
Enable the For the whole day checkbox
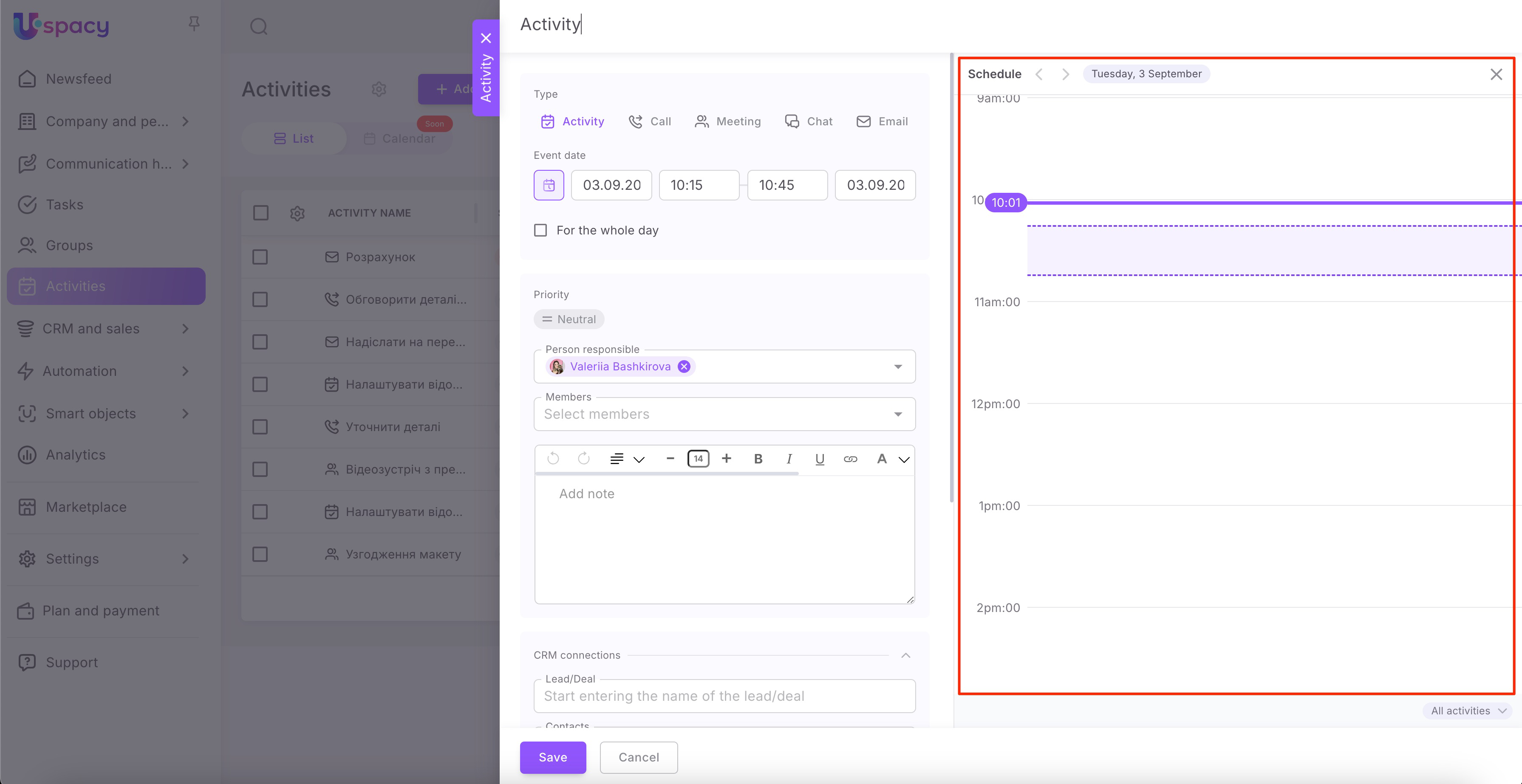(540, 230)
